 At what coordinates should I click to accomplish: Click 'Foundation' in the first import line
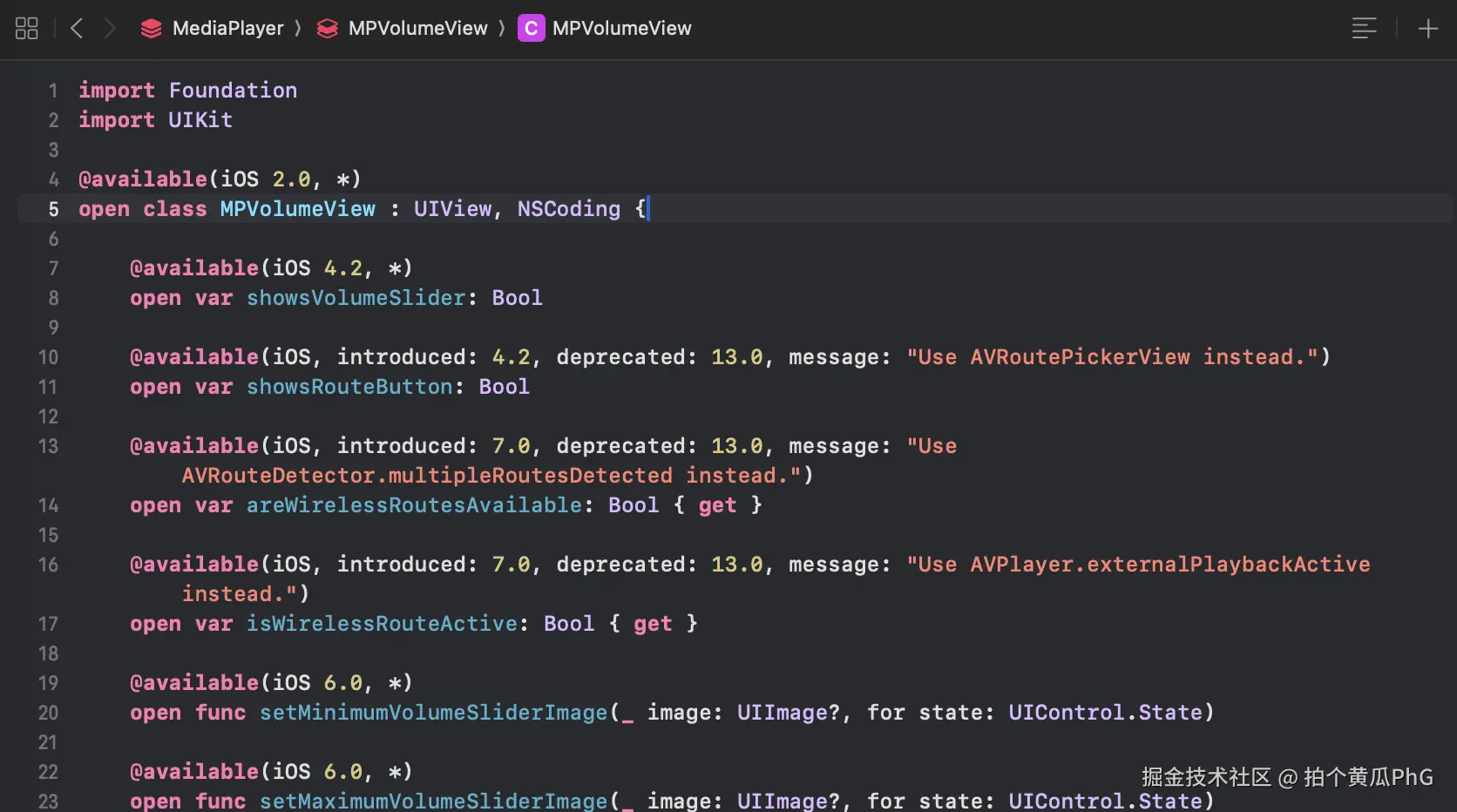(x=233, y=91)
